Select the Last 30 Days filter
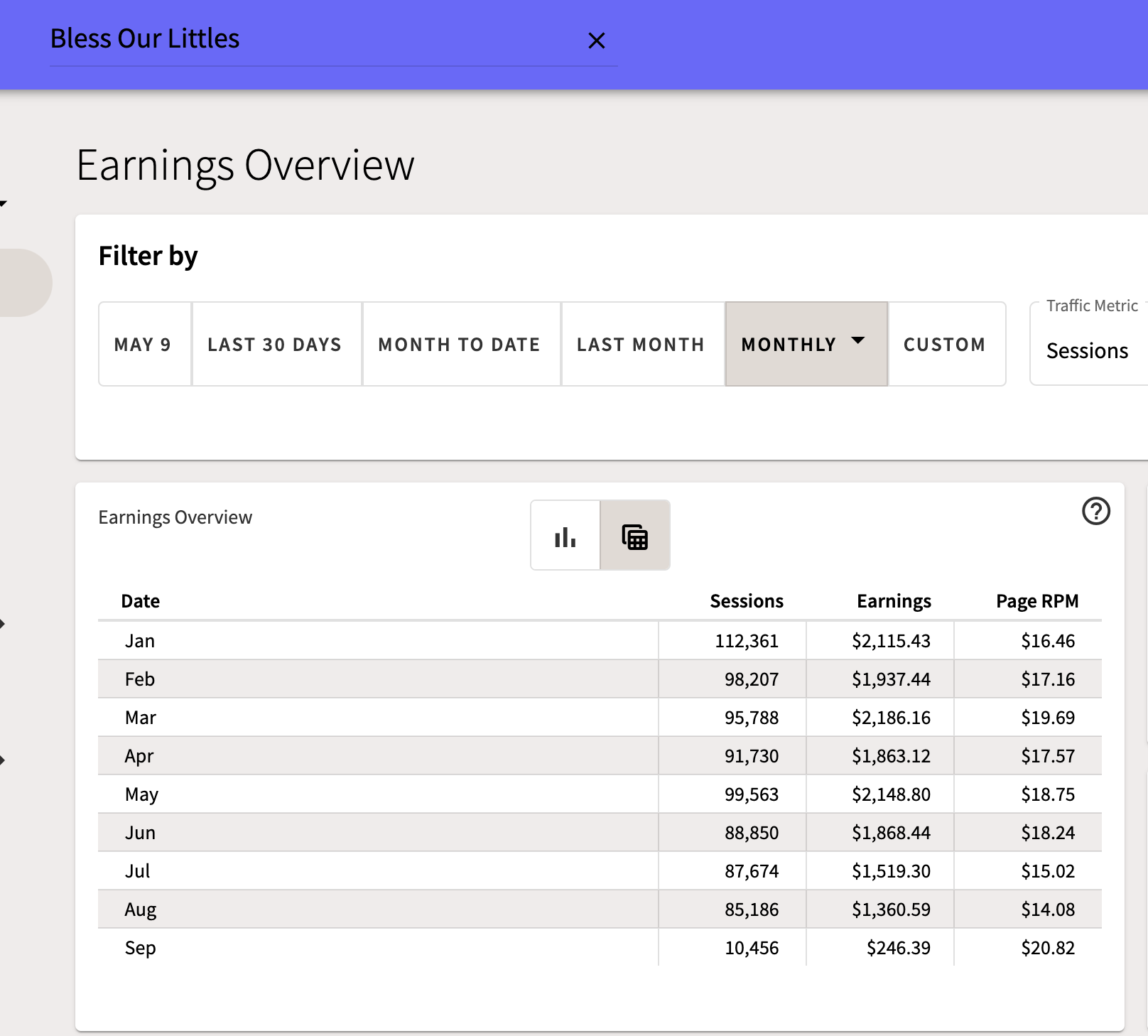This screenshot has width=1148, height=1036. pos(277,344)
